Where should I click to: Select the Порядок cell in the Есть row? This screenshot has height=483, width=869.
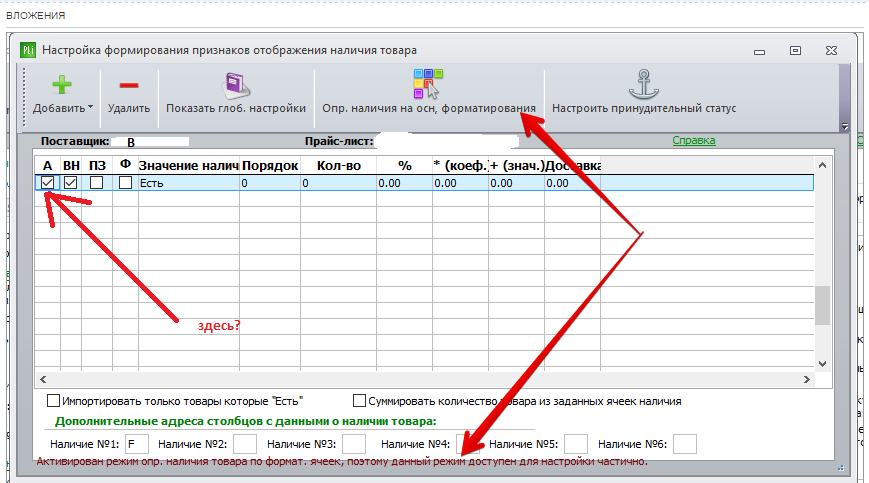(x=270, y=183)
